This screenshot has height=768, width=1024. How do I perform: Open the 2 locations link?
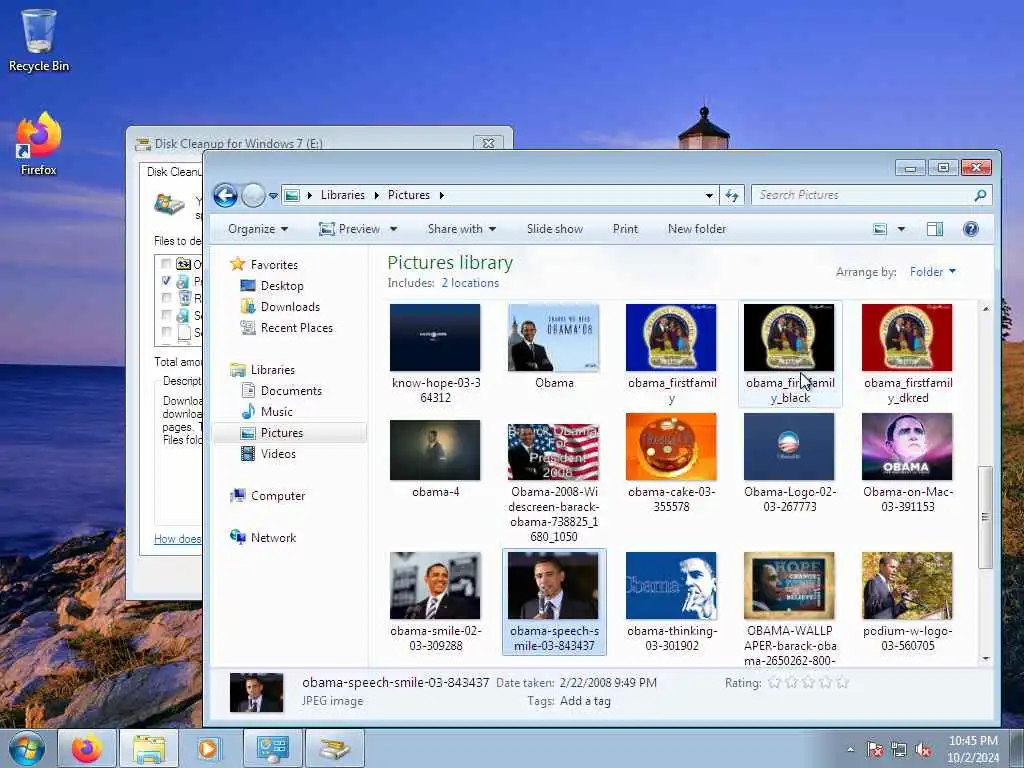[x=470, y=283]
